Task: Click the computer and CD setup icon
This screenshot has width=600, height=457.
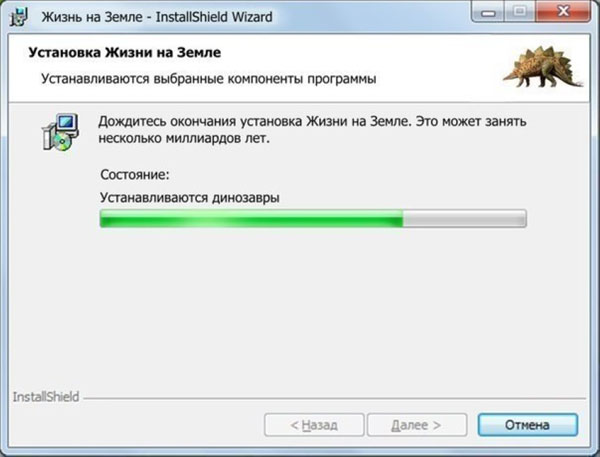Action: coord(60,132)
